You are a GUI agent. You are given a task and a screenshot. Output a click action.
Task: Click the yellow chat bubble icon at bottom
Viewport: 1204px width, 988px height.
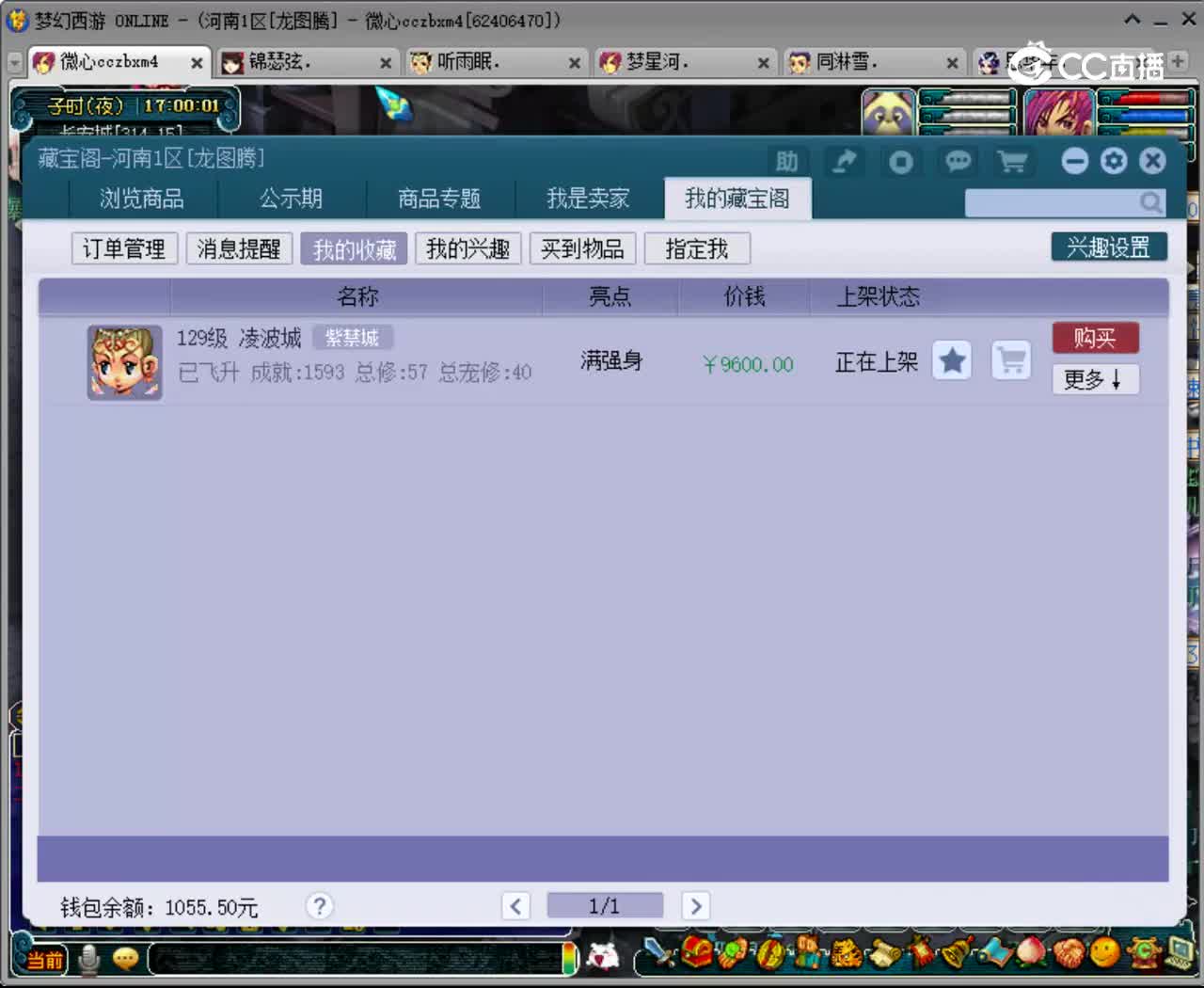click(125, 959)
